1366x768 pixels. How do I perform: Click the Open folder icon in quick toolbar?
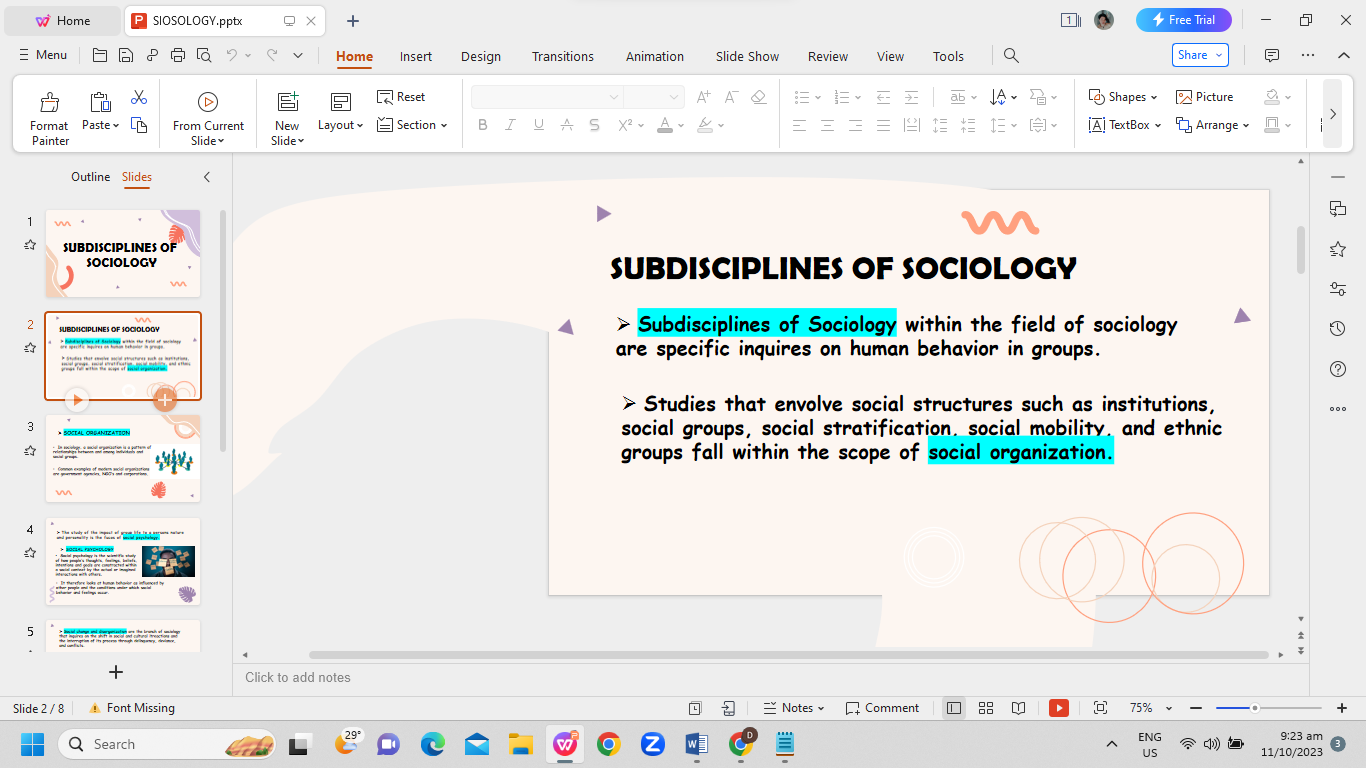[99, 55]
